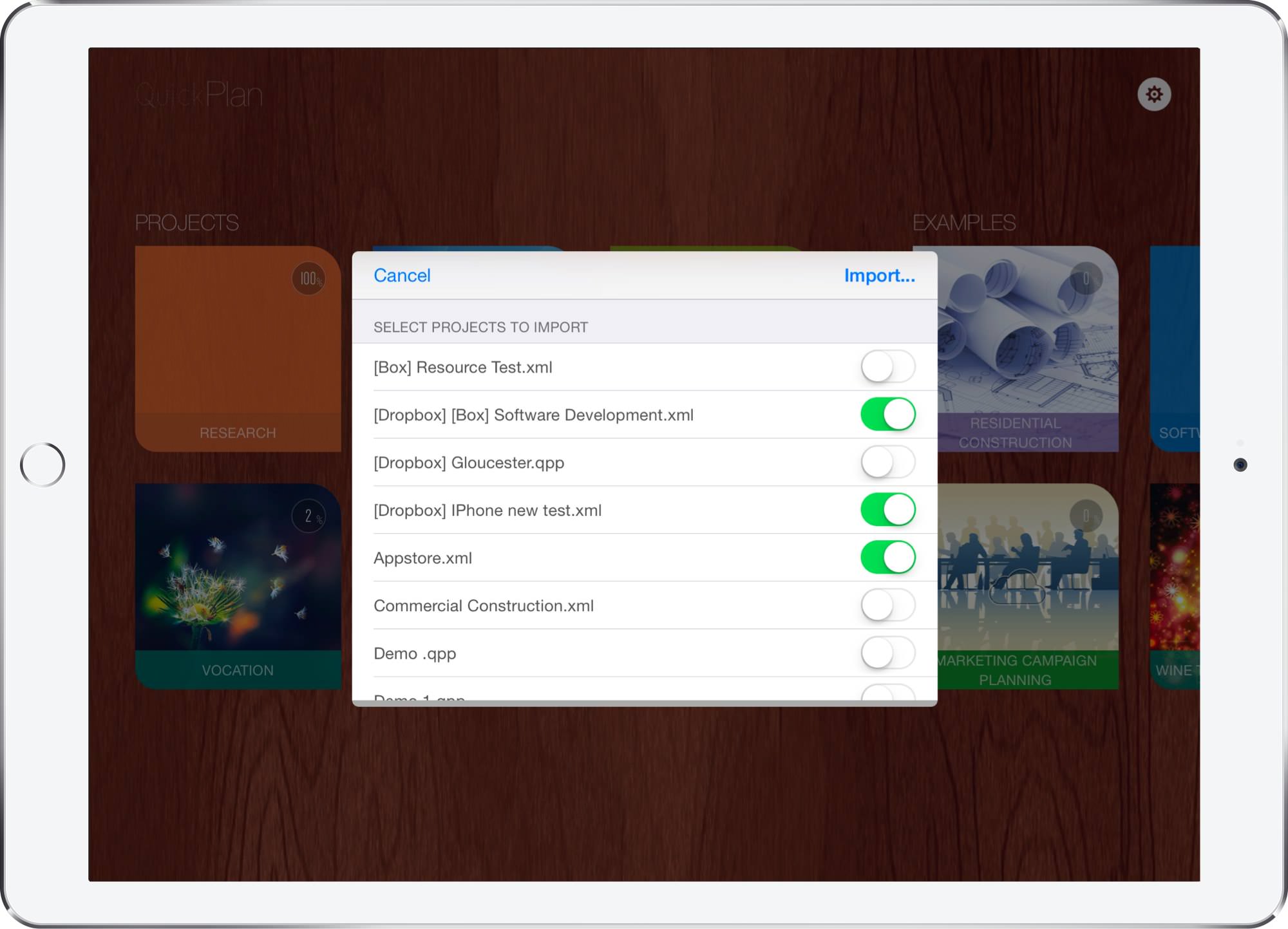Toggle the Demo 1.qpp switch
The width and height of the screenshot is (1288, 929).
(x=889, y=695)
